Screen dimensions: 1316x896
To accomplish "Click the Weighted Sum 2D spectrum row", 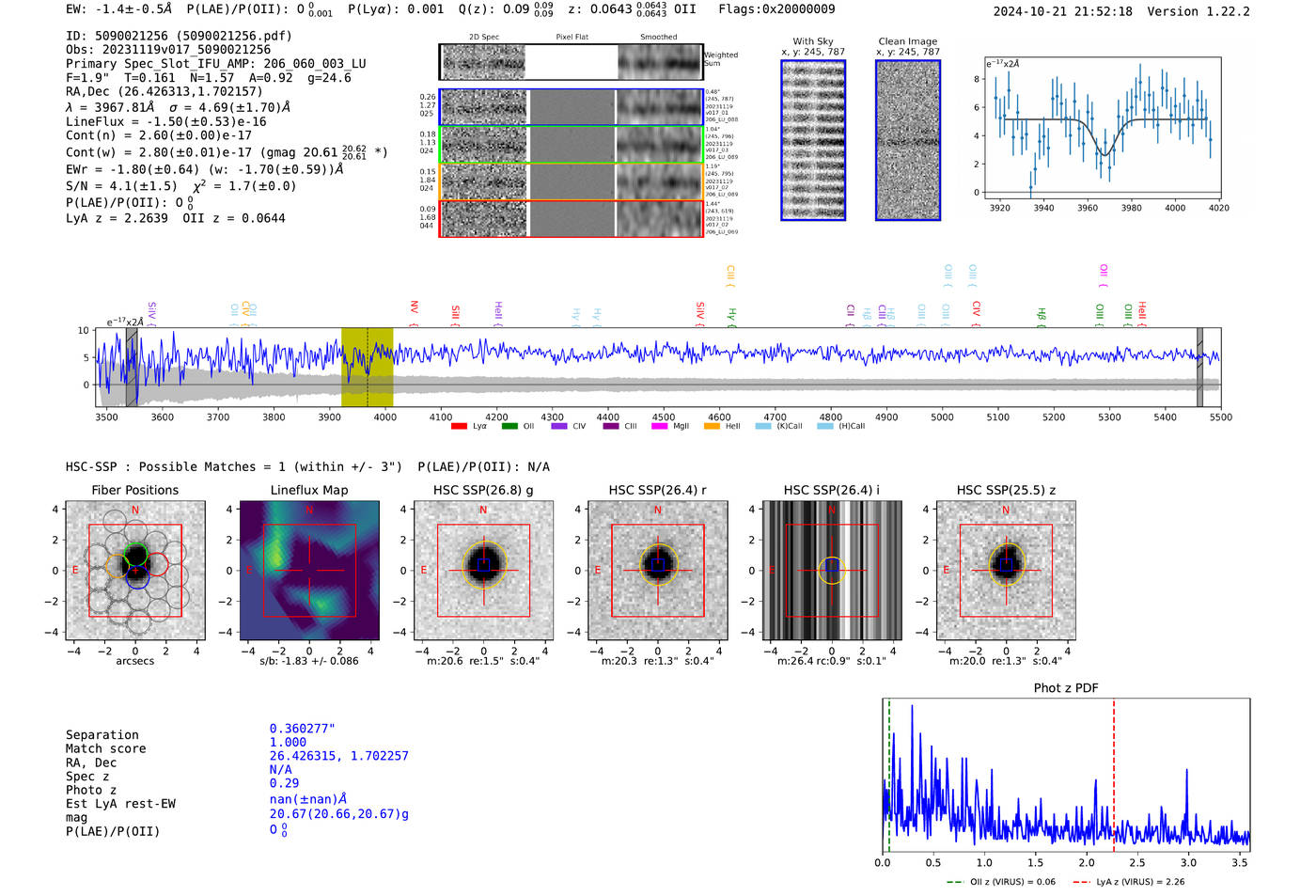I will 572,62.
